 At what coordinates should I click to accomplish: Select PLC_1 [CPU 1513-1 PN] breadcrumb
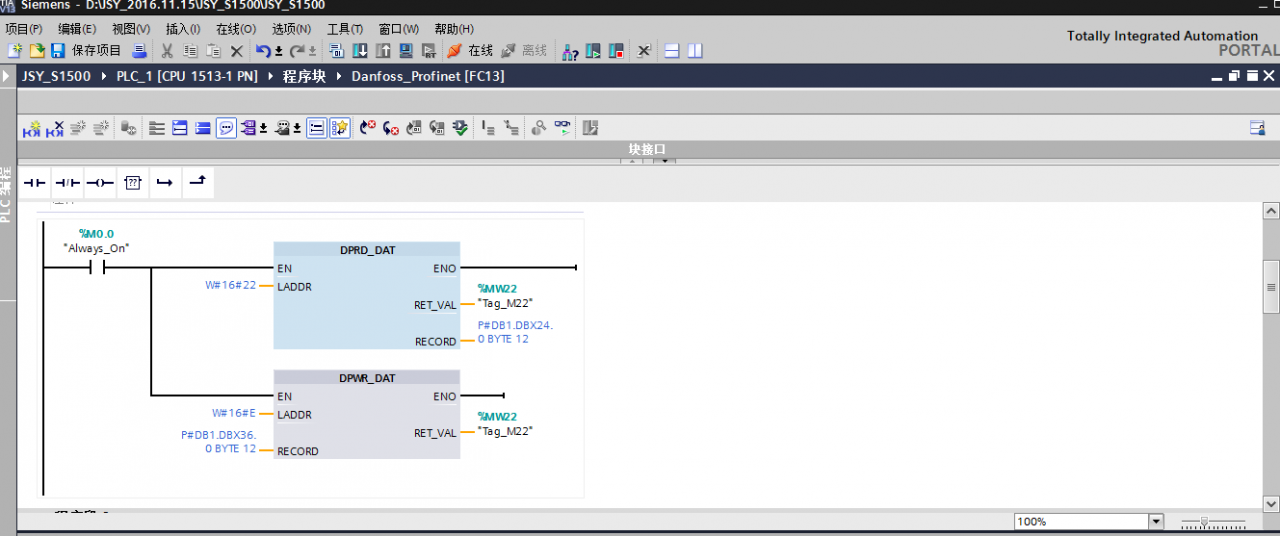(x=187, y=76)
